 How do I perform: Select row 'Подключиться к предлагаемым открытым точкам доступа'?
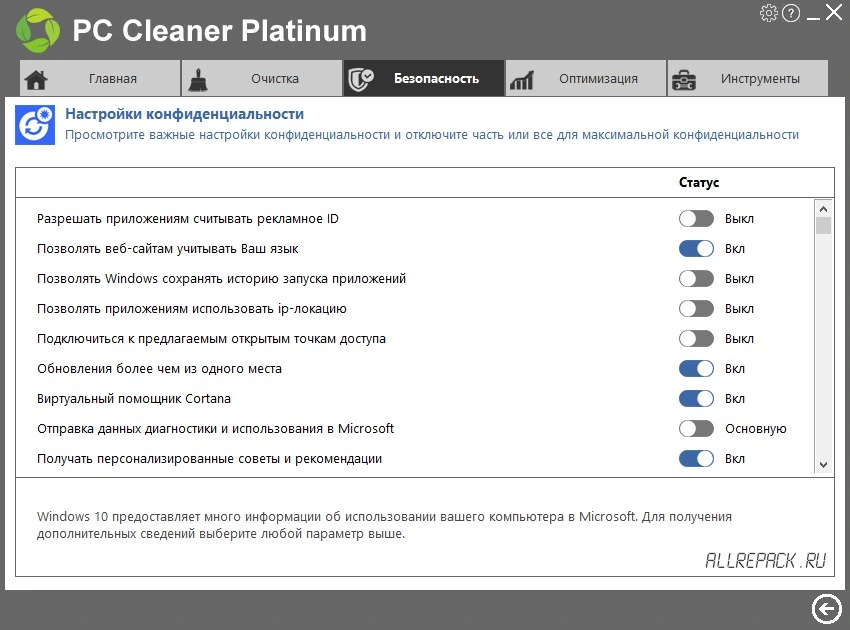[415, 338]
